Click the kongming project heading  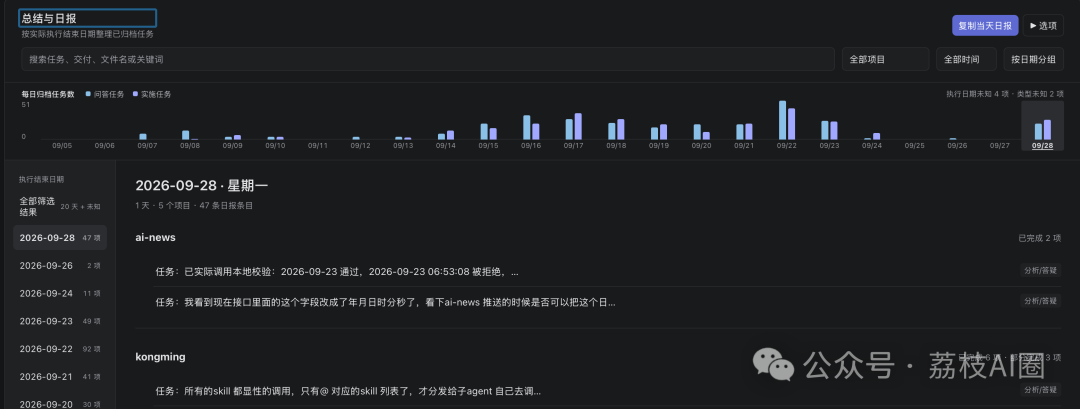pyautogui.click(x=160, y=357)
